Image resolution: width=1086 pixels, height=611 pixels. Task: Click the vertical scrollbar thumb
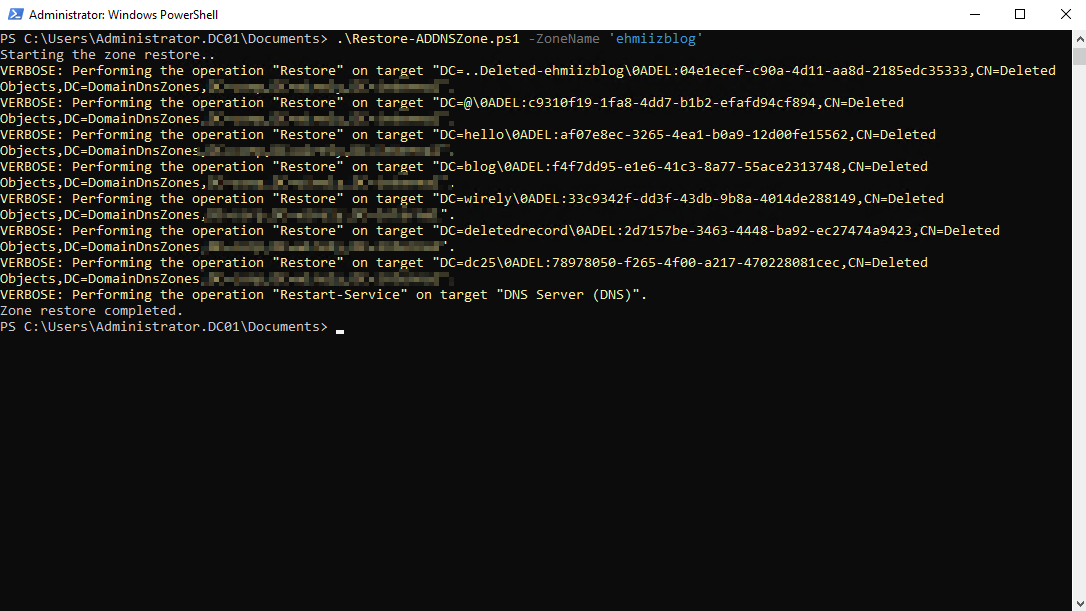coord(1080,56)
